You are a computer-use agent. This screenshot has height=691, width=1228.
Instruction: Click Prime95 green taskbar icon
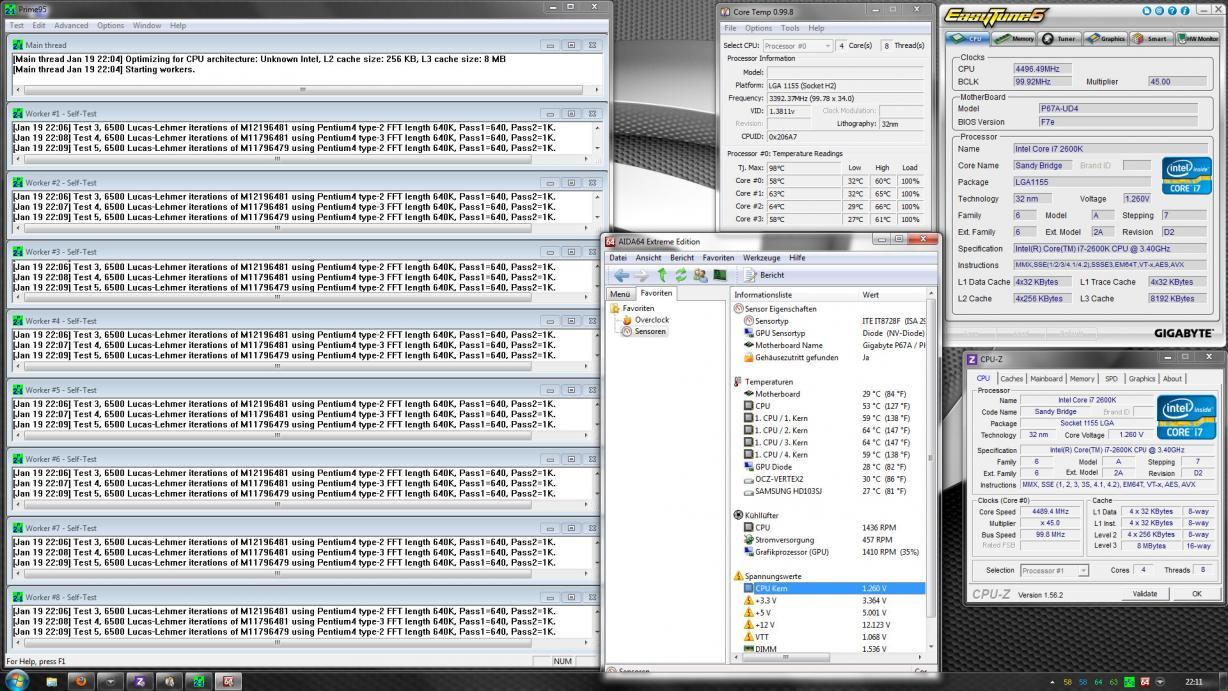pyautogui.click(x=197, y=681)
